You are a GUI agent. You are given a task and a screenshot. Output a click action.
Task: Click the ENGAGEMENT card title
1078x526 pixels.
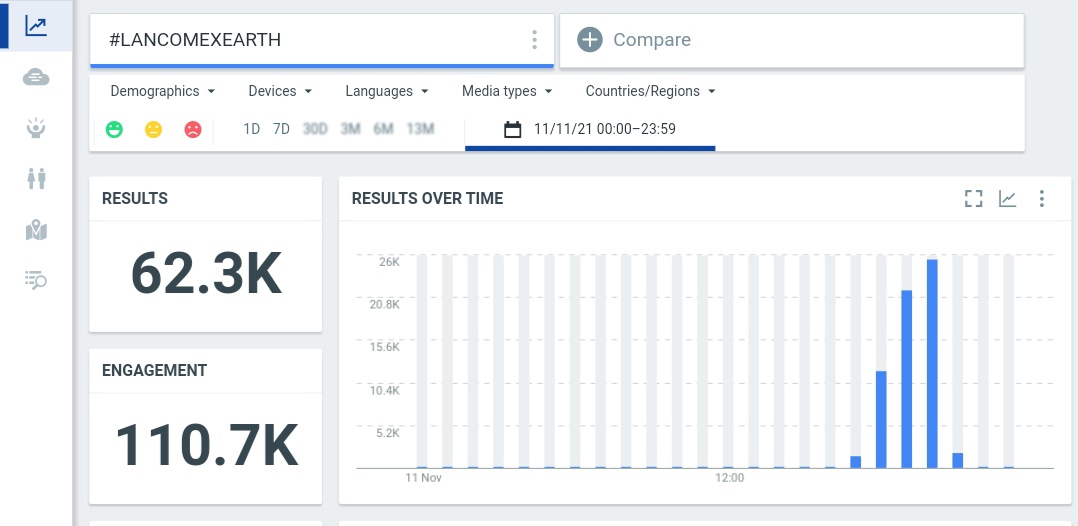click(154, 371)
